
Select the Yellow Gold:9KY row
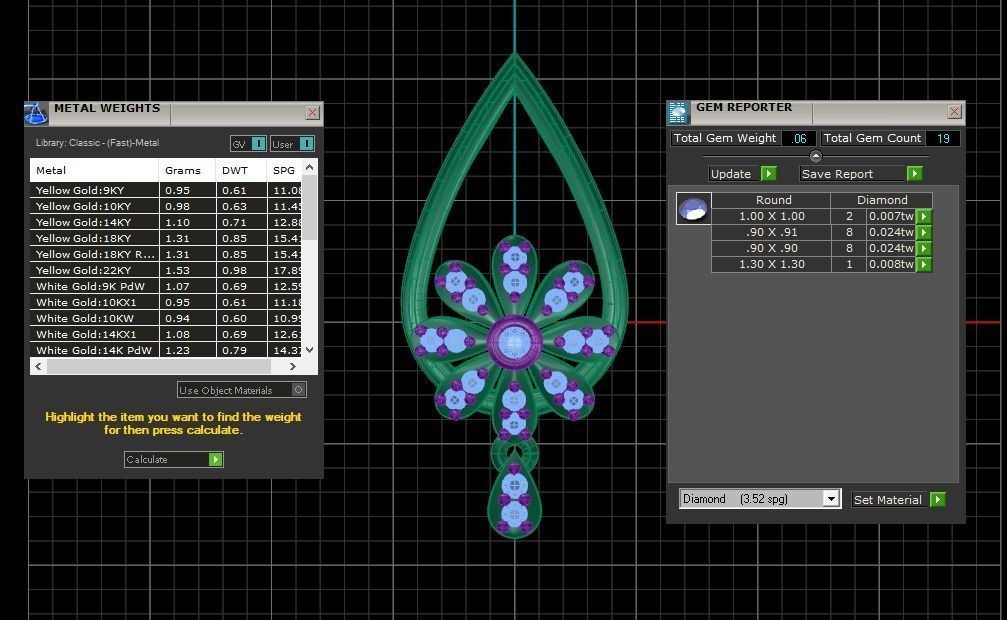[166, 190]
